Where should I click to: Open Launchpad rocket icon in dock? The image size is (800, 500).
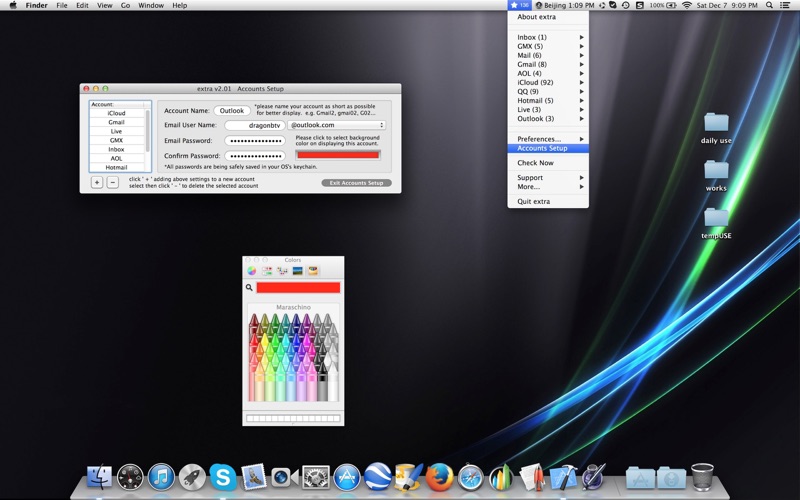(x=192, y=478)
